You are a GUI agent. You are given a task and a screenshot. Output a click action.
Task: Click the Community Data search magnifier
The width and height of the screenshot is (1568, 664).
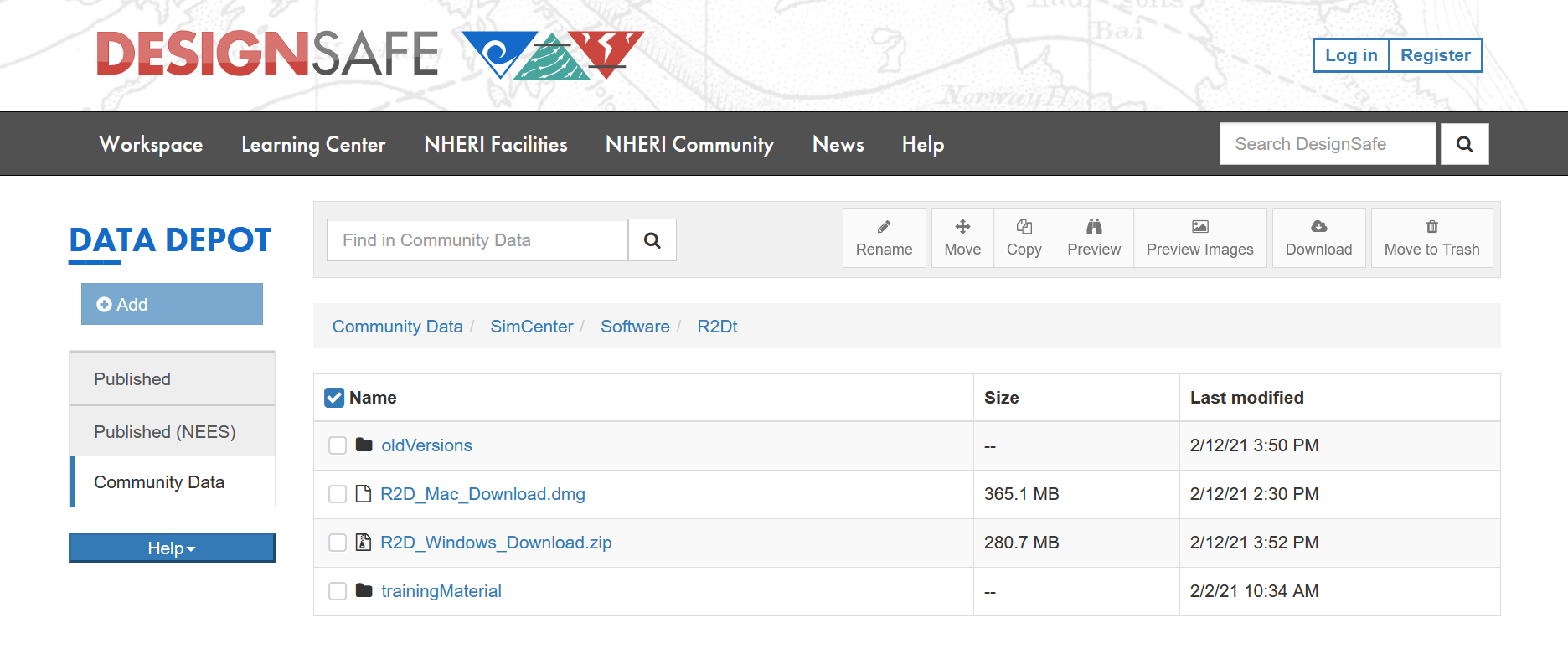click(x=652, y=240)
